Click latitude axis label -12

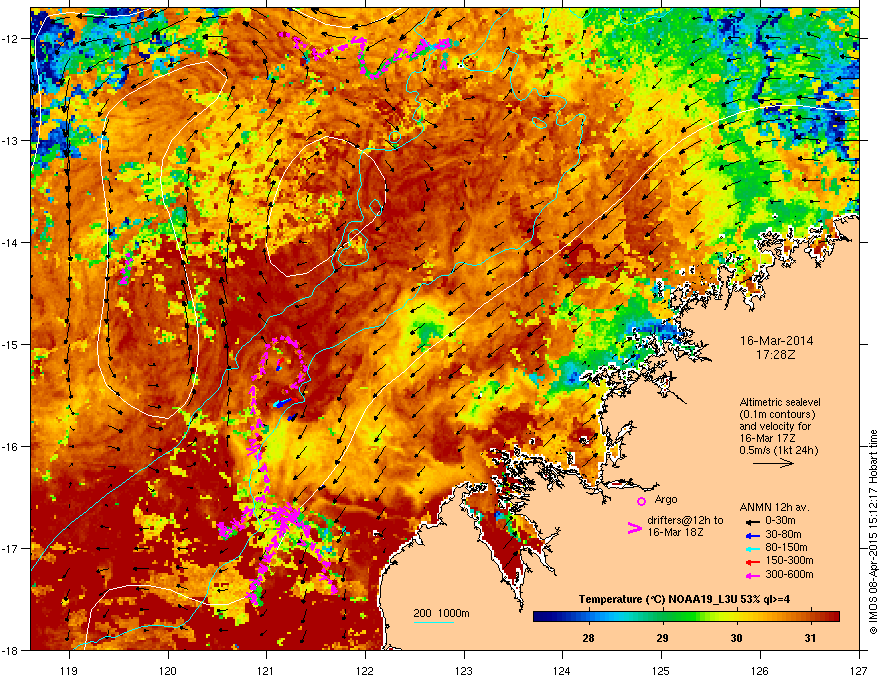tap(10, 39)
